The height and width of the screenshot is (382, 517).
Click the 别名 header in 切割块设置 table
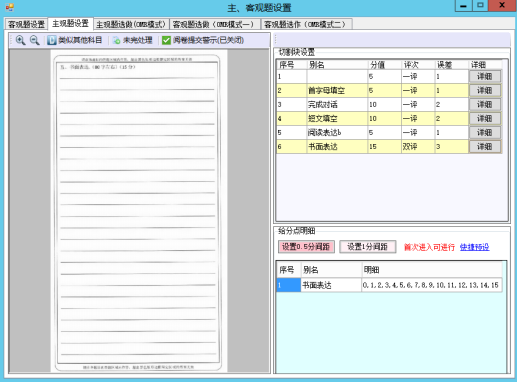pos(337,65)
